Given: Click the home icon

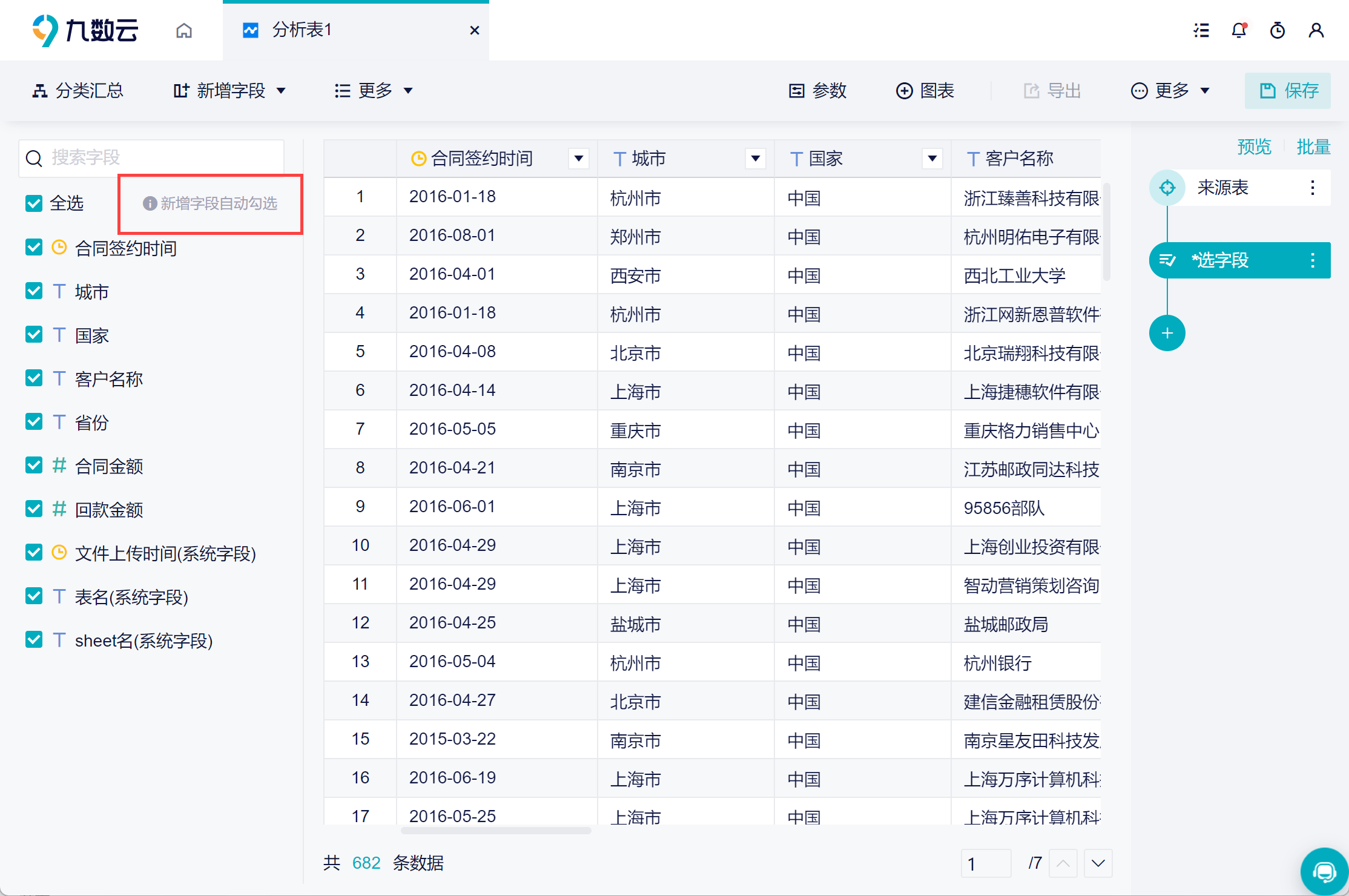Looking at the screenshot, I should 184,30.
